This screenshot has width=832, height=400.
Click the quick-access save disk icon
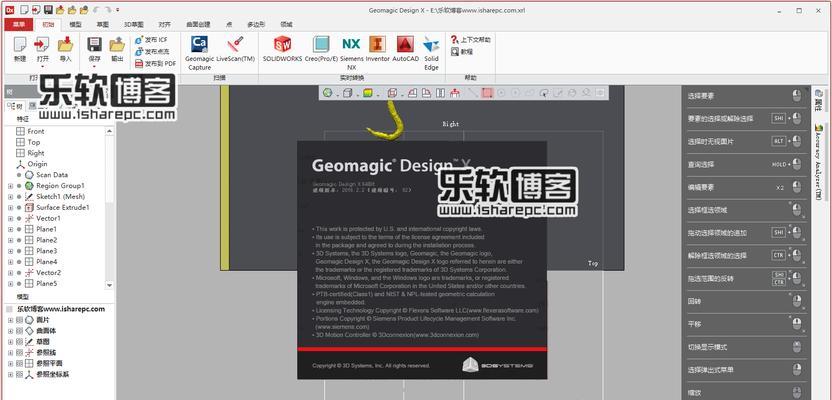click(48, 10)
